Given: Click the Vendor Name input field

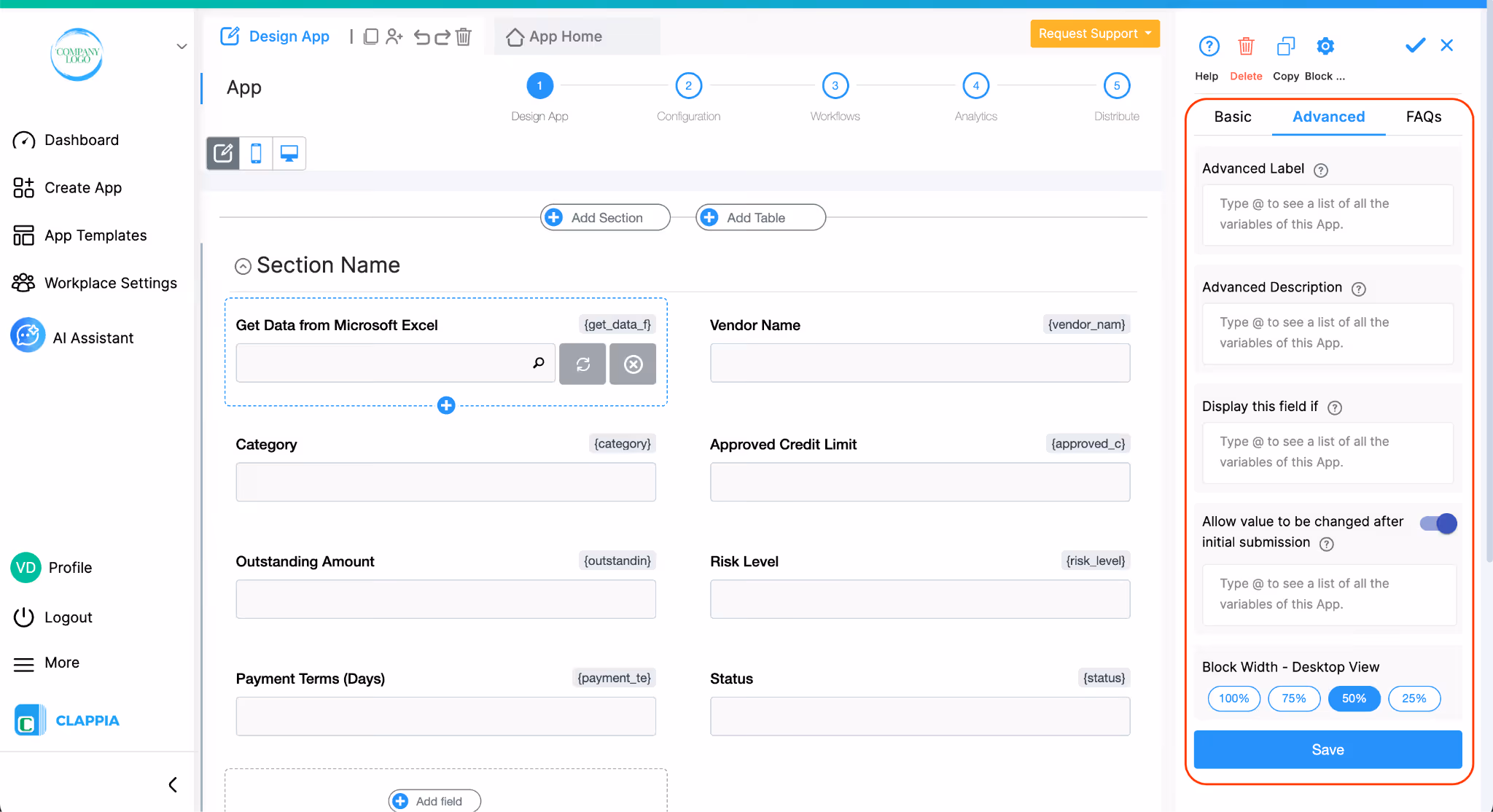Looking at the screenshot, I should (x=920, y=363).
